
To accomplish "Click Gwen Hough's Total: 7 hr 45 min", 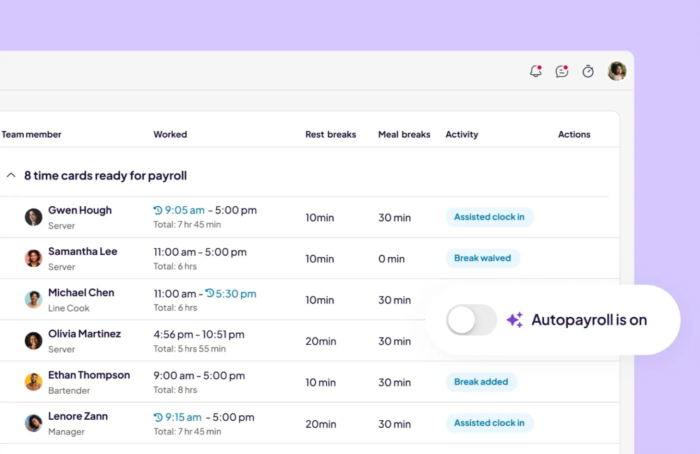I will (187, 225).
